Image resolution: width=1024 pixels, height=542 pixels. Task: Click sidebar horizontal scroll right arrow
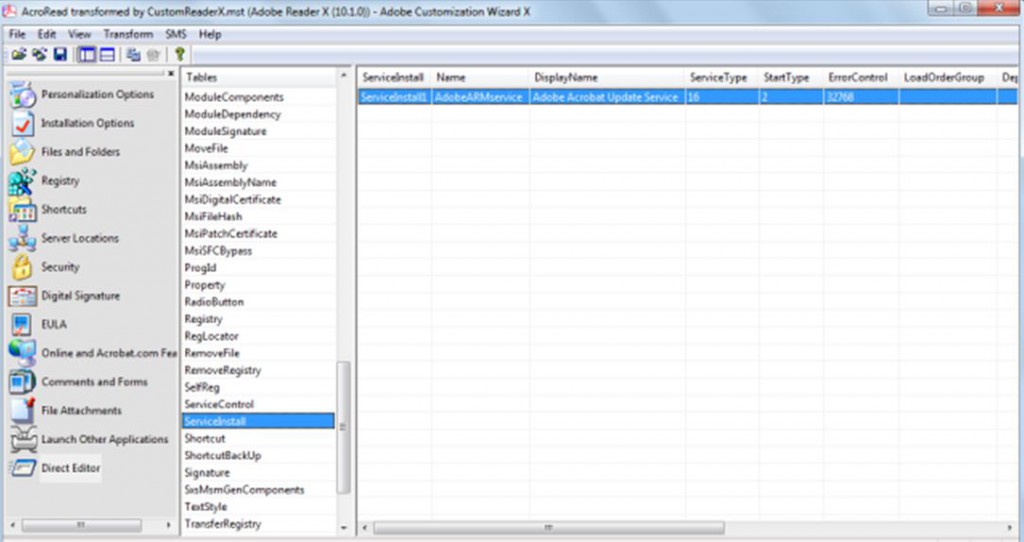click(x=168, y=525)
